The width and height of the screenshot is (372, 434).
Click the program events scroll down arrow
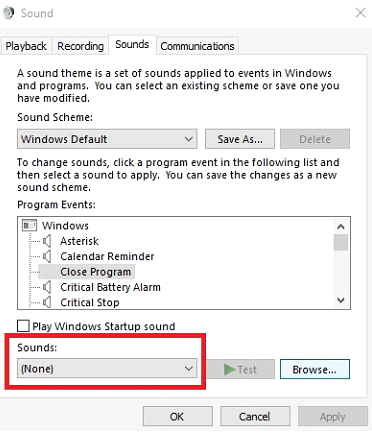(x=341, y=300)
